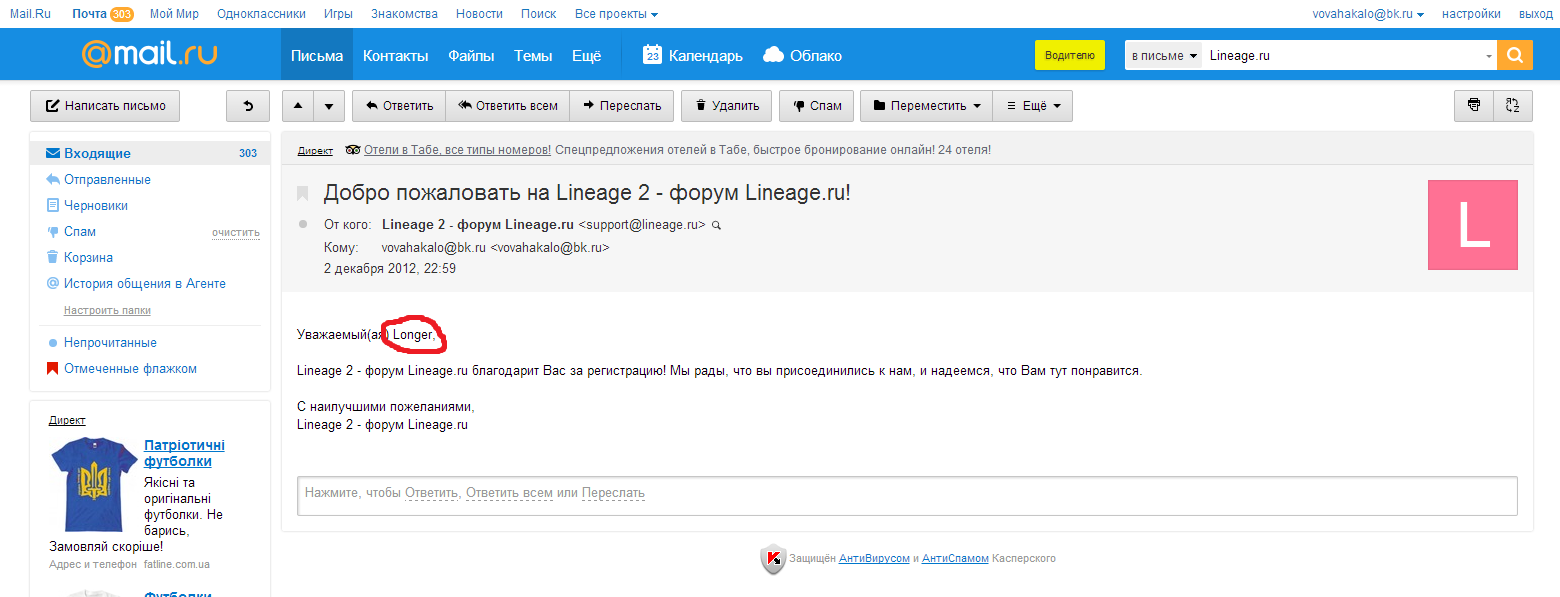The width and height of the screenshot is (1560, 597).
Task: Click Переслать link in reply box
Action: (613, 493)
